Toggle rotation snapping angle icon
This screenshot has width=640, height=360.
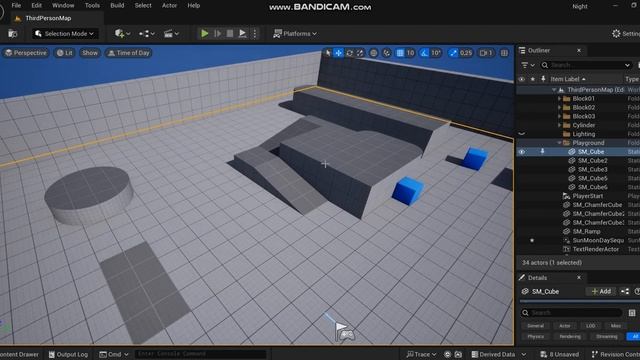coord(424,53)
